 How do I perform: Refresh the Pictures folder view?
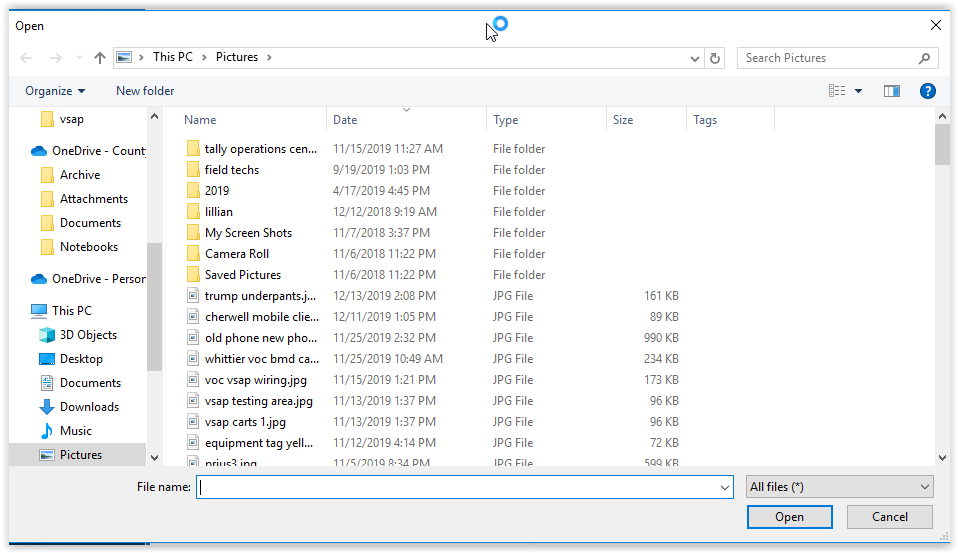pyautogui.click(x=715, y=58)
